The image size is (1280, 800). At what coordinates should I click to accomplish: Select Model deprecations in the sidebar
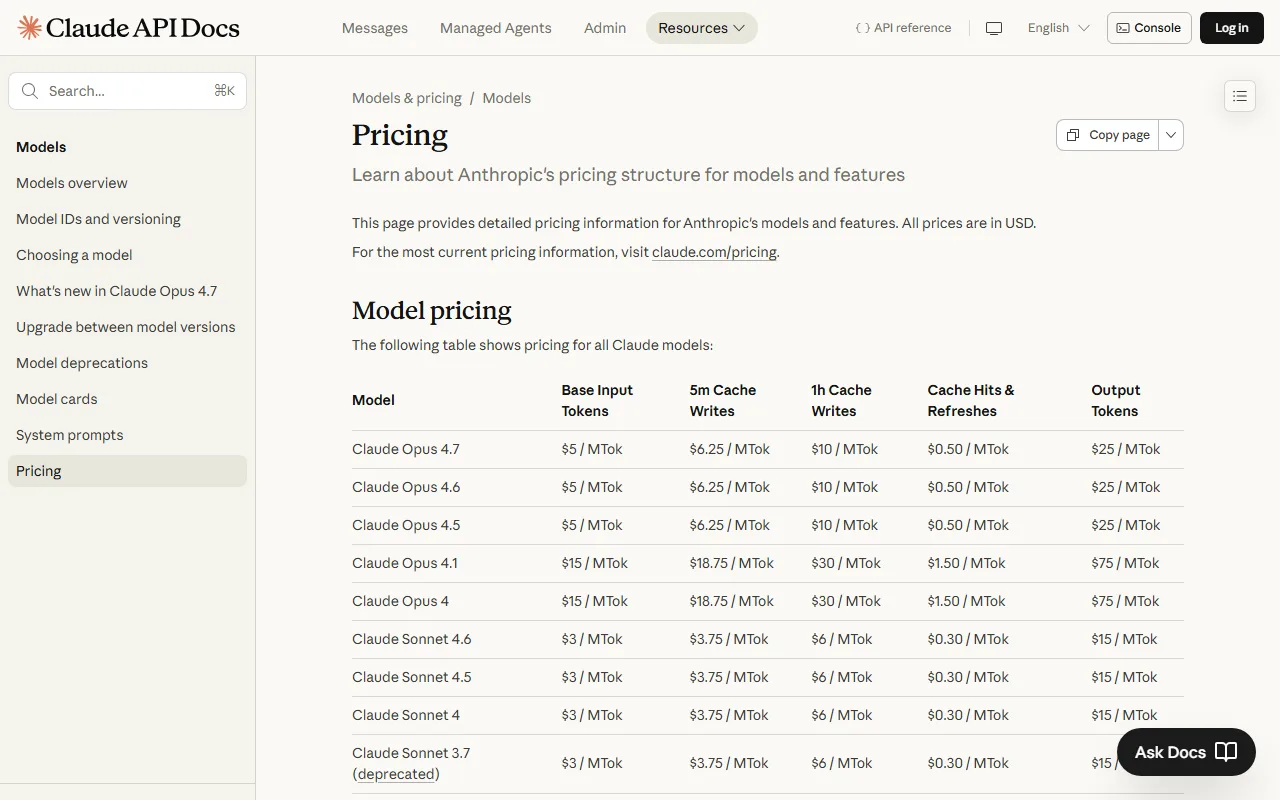pyautogui.click(x=82, y=363)
